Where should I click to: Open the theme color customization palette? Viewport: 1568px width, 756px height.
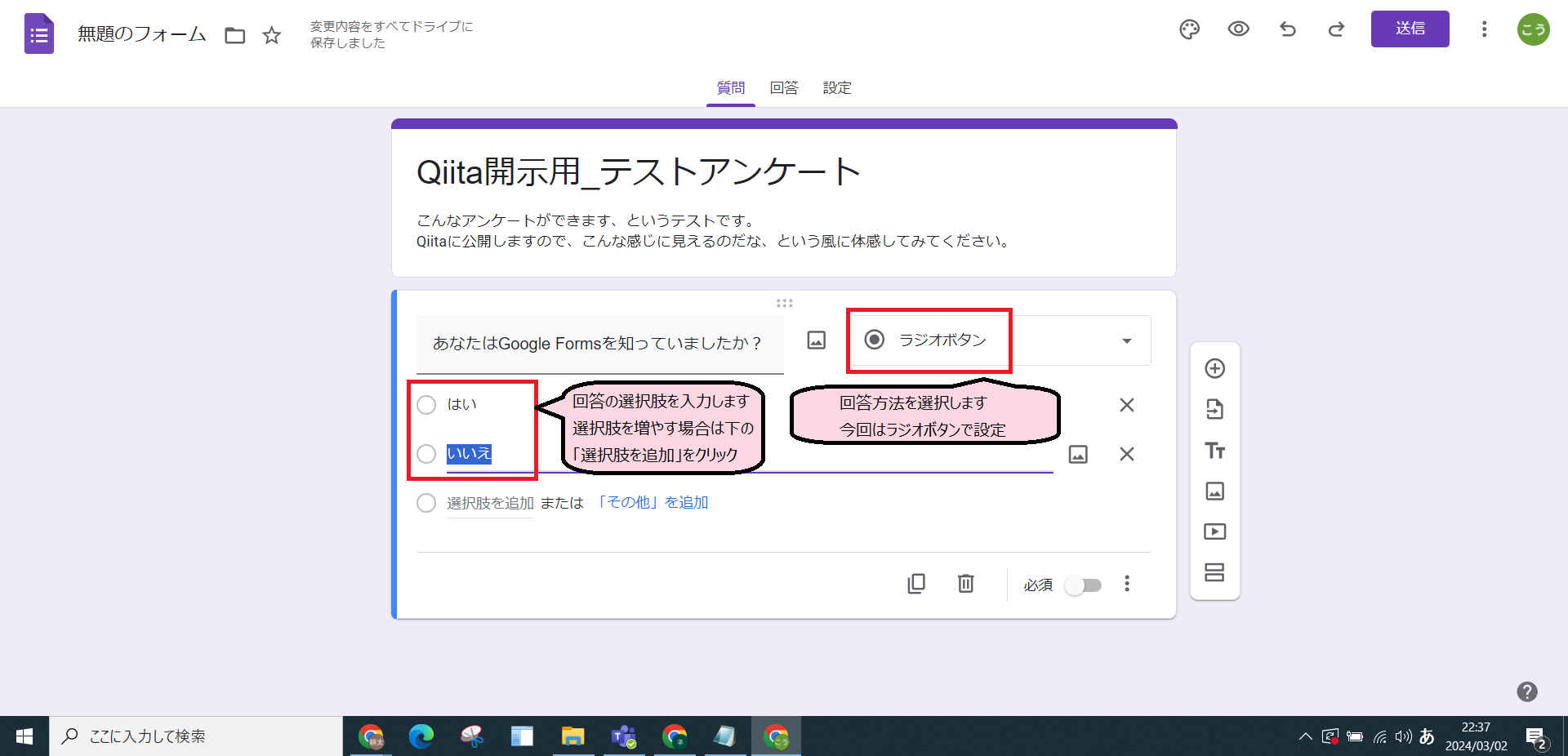pyautogui.click(x=1189, y=29)
